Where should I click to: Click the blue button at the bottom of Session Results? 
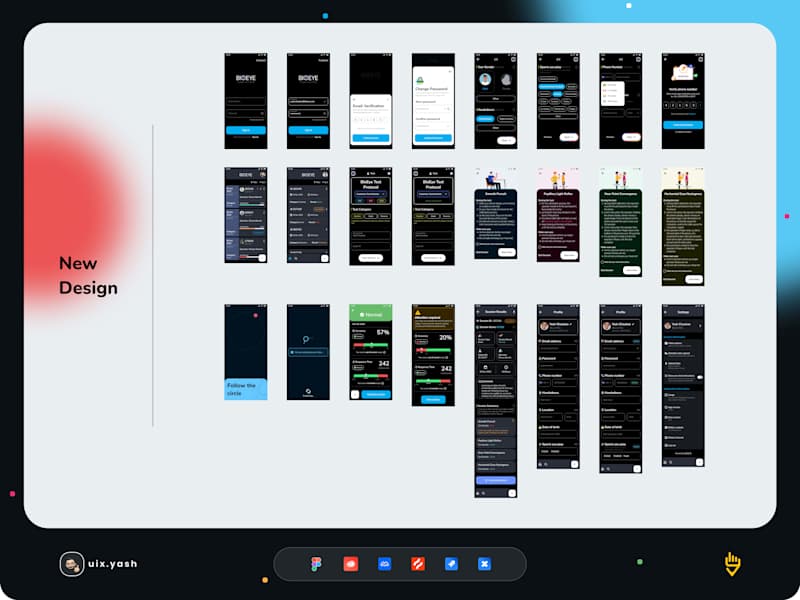pyautogui.click(x=496, y=480)
